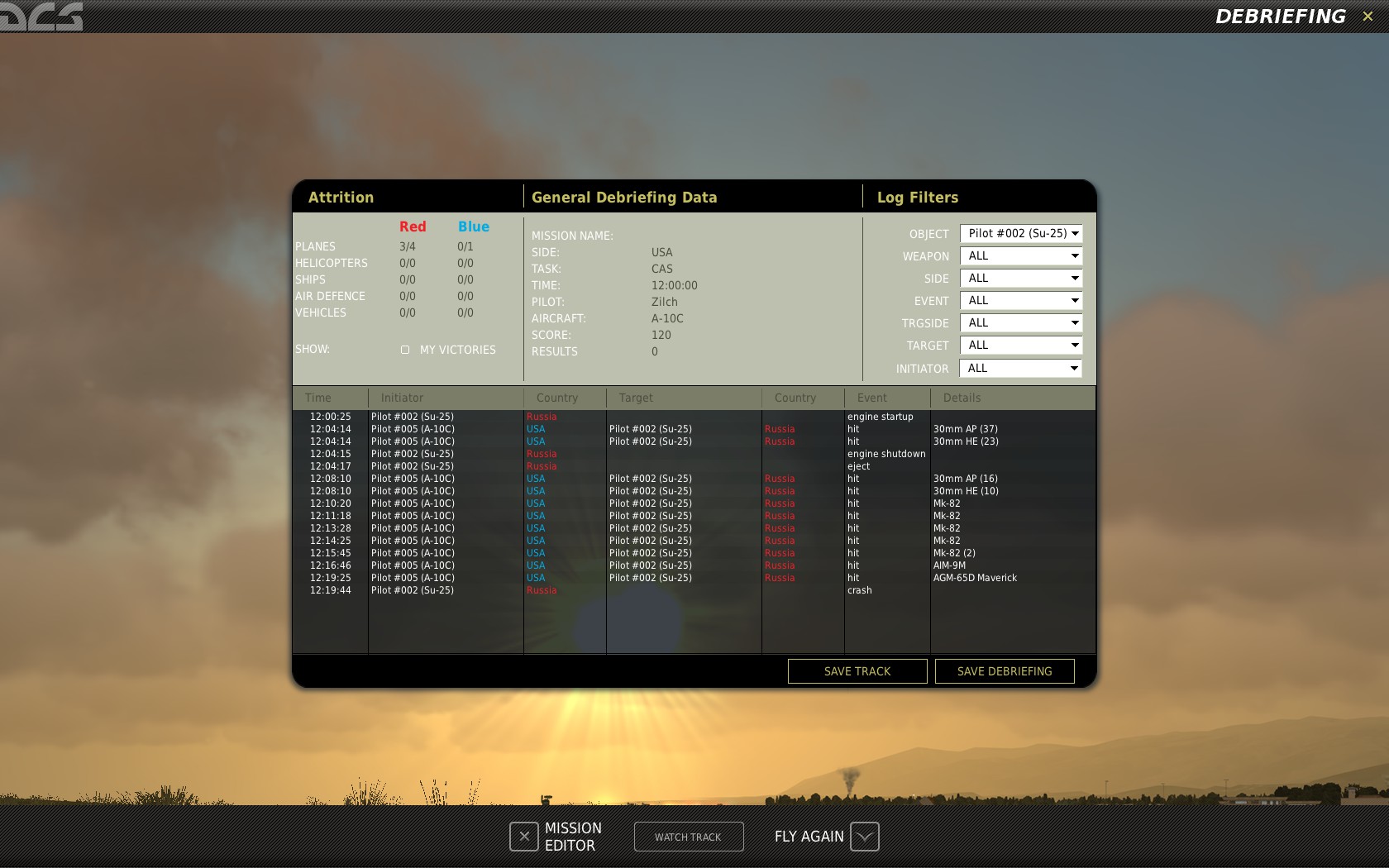This screenshot has height=868, width=1389.
Task: Click the 30mm AP (16) detail
Action: click(x=966, y=479)
